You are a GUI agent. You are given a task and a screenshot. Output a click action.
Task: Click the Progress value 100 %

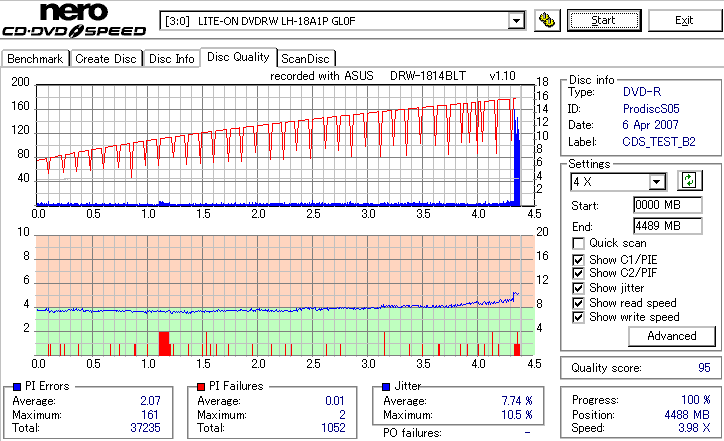[695, 400]
